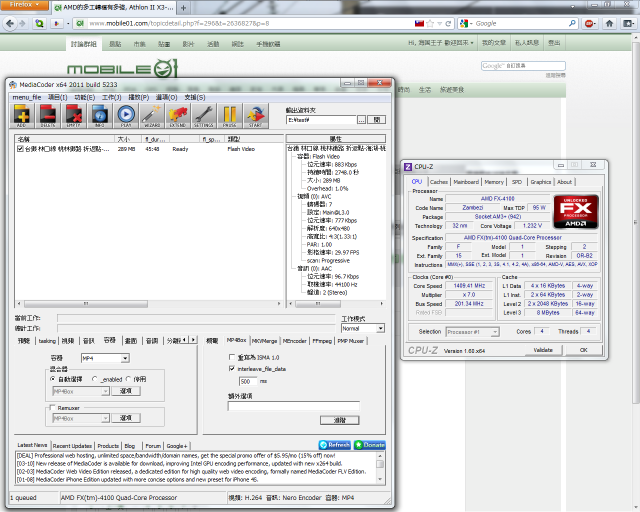Open the (O) options menu in MediaCoder
Screen dimensions: 640x512
[x=167, y=97]
